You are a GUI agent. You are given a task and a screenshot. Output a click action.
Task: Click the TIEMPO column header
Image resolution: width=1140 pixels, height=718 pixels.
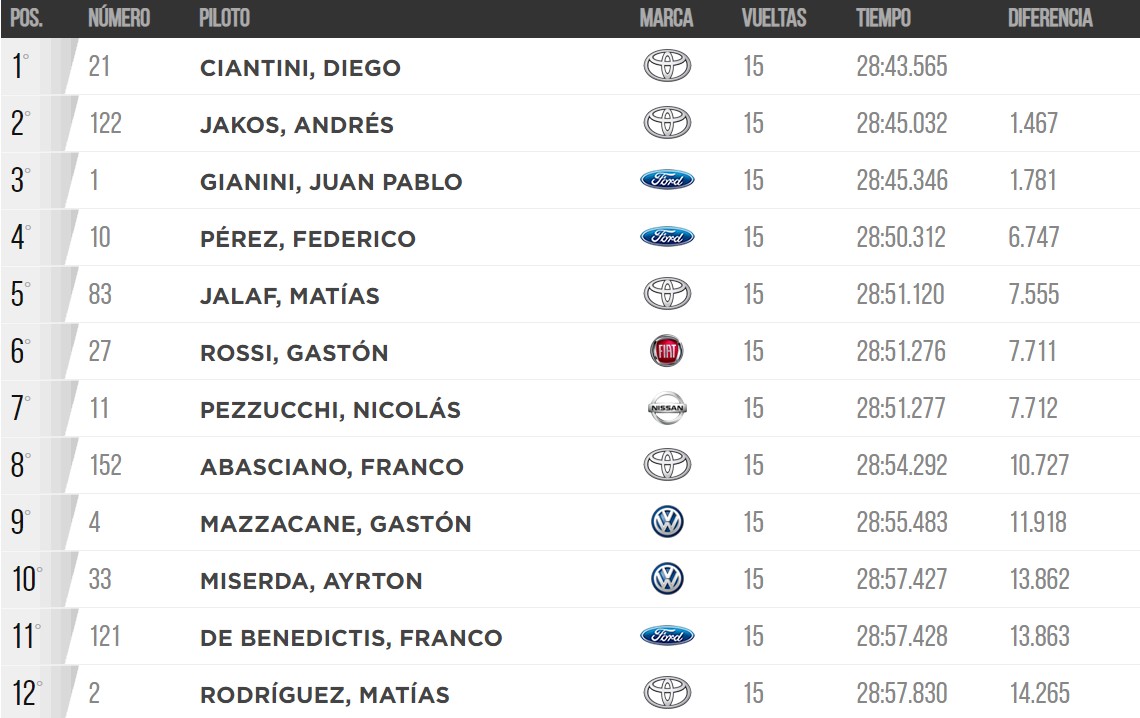coord(883,17)
